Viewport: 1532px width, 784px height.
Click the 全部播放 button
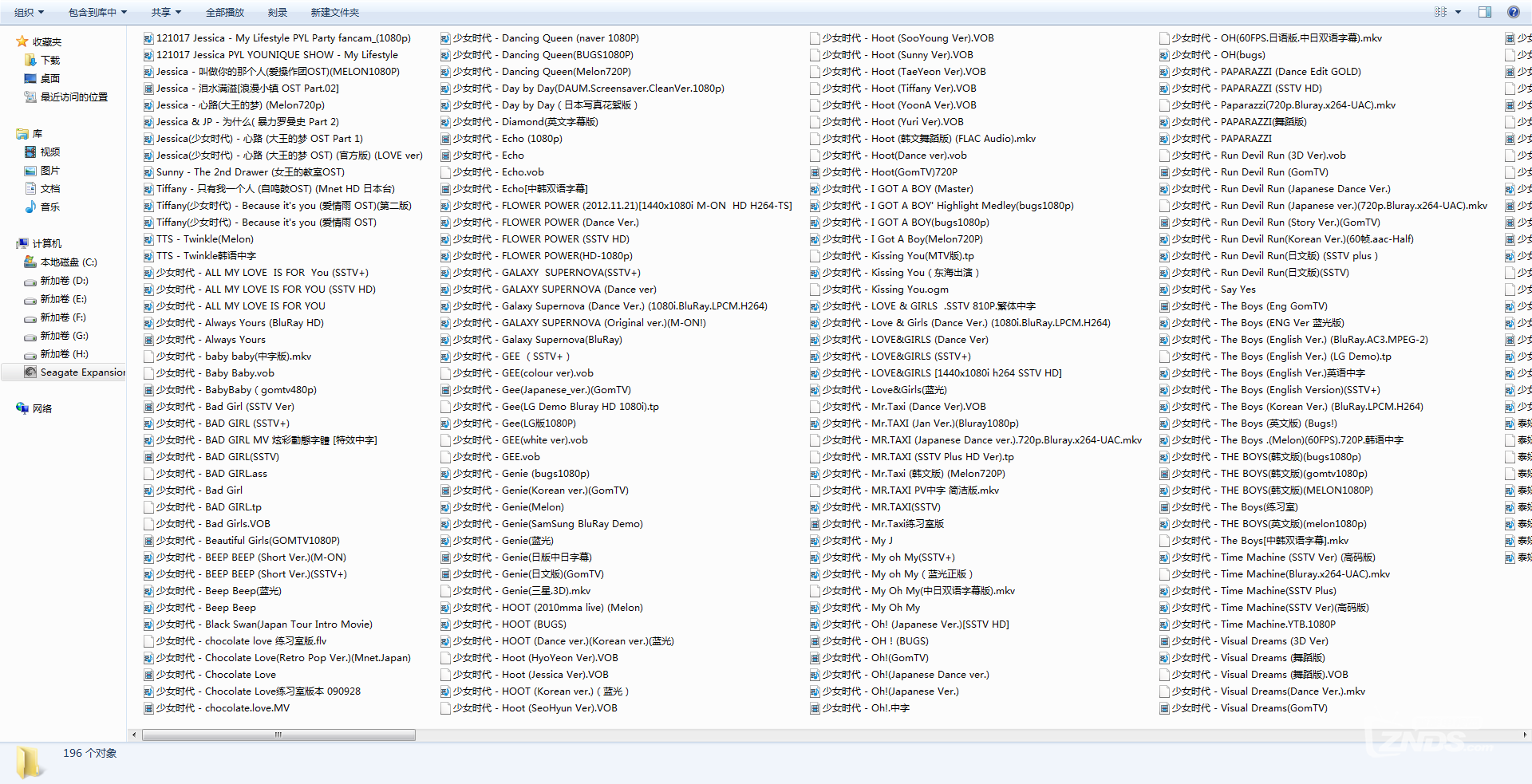pos(225,12)
